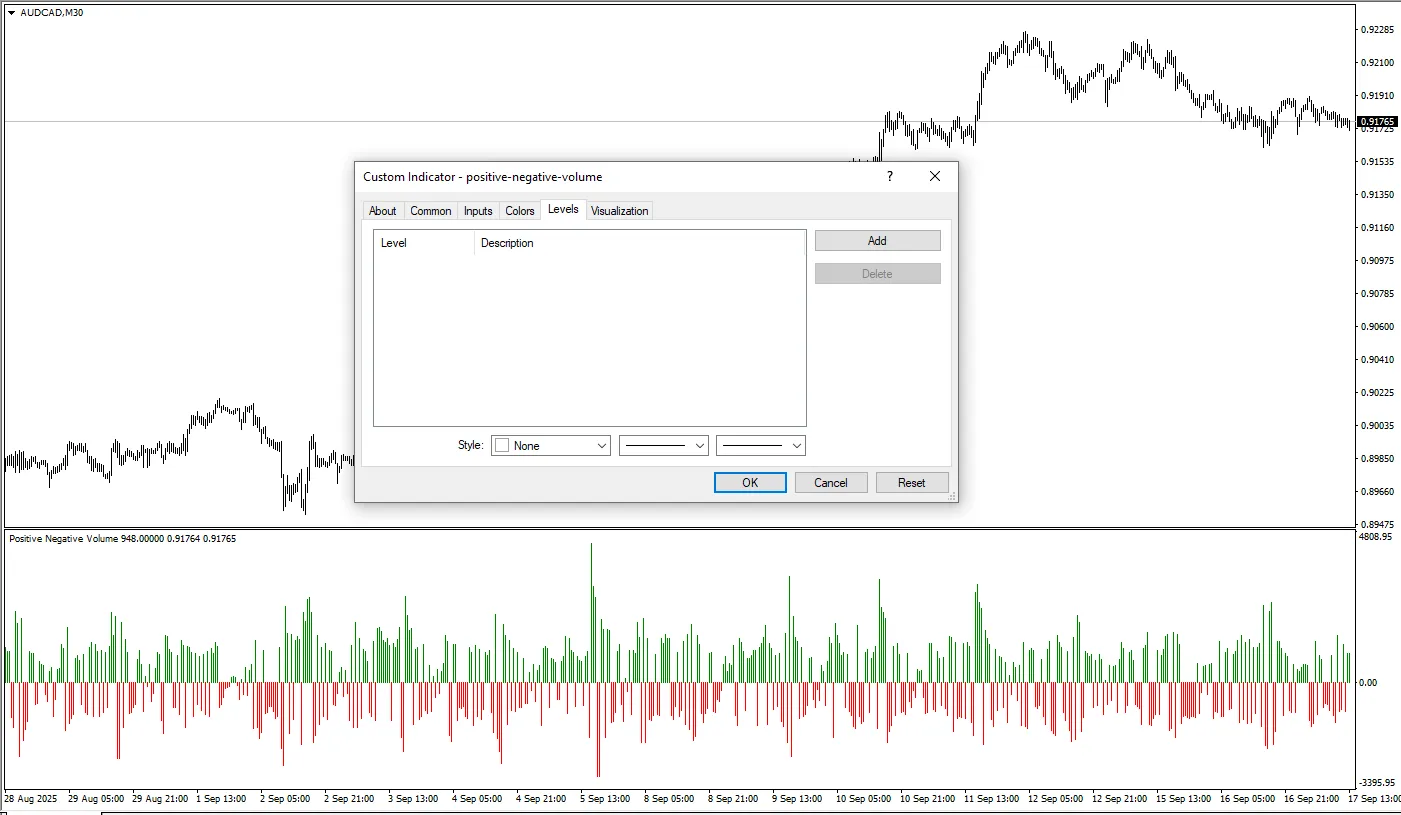The height and width of the screenshot is (815, 1401).
Task: Select the Colors tab
Action: [x=520, y=211]
